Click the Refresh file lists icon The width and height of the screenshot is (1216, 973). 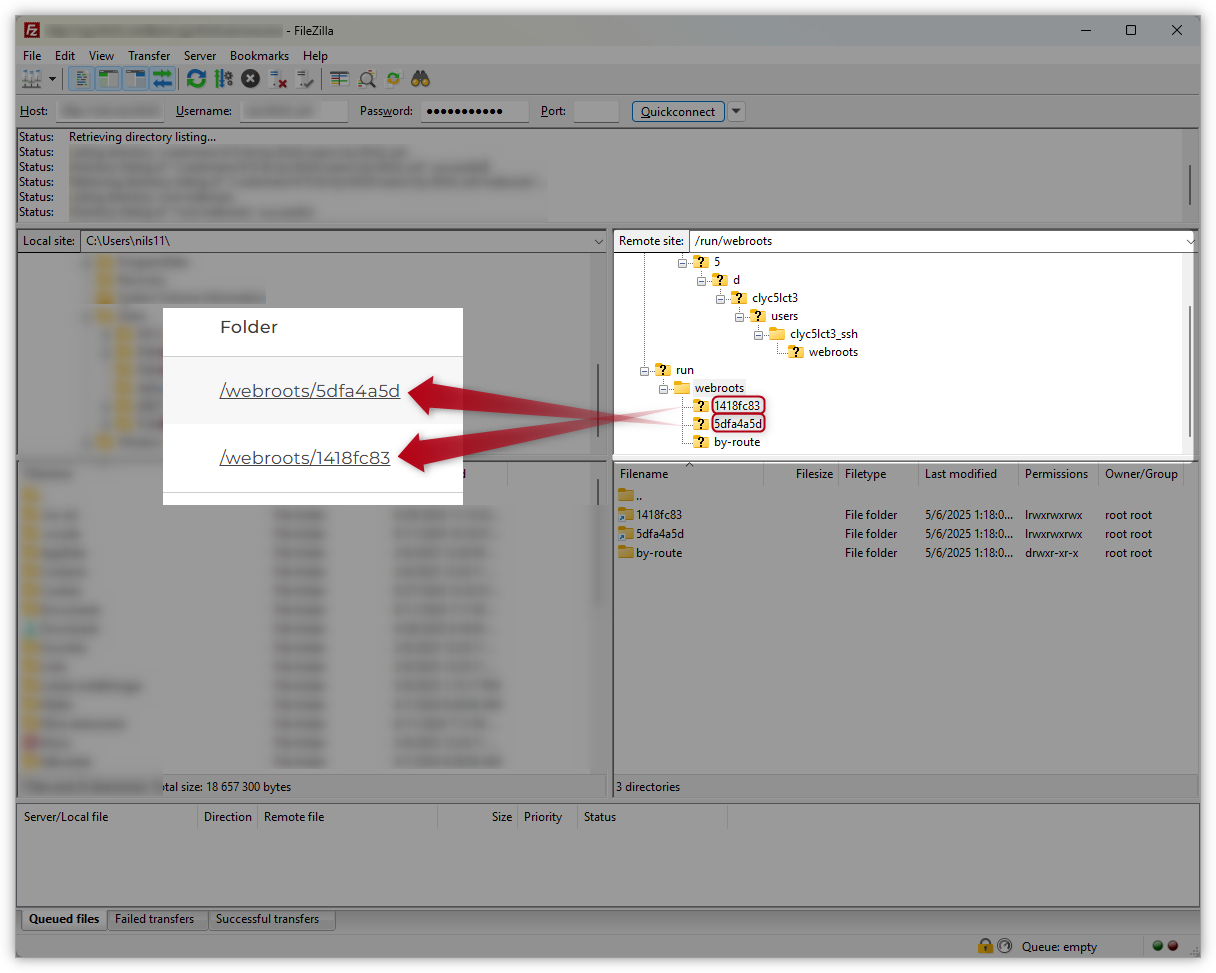[196, 79]
